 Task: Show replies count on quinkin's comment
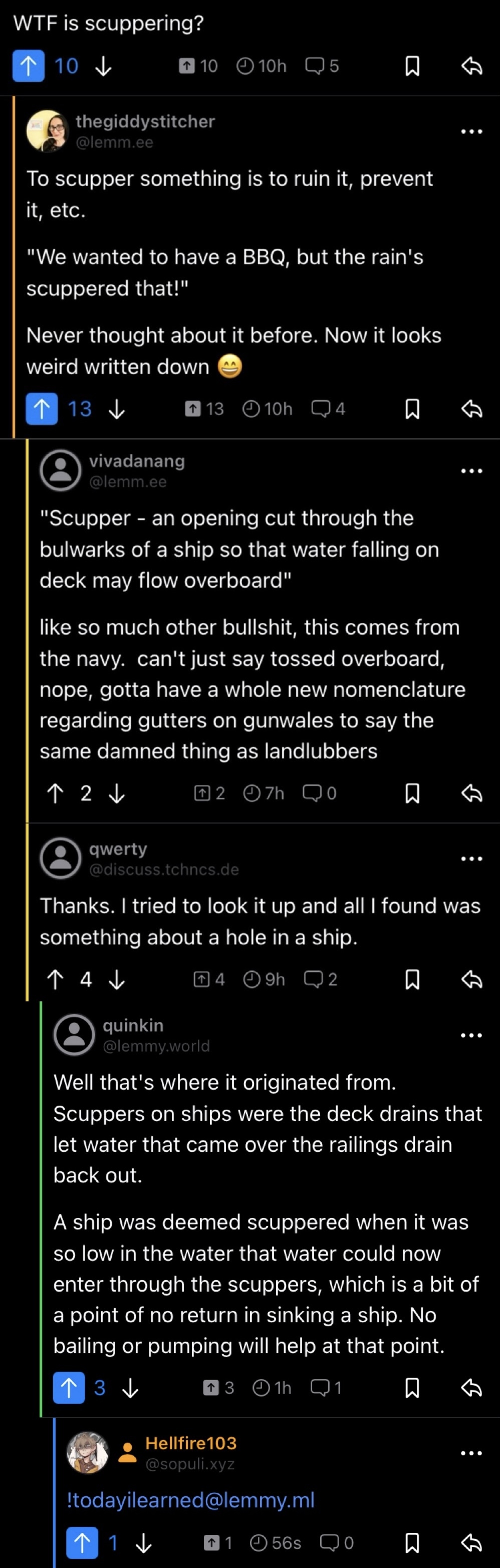[x=326, y=1388]
